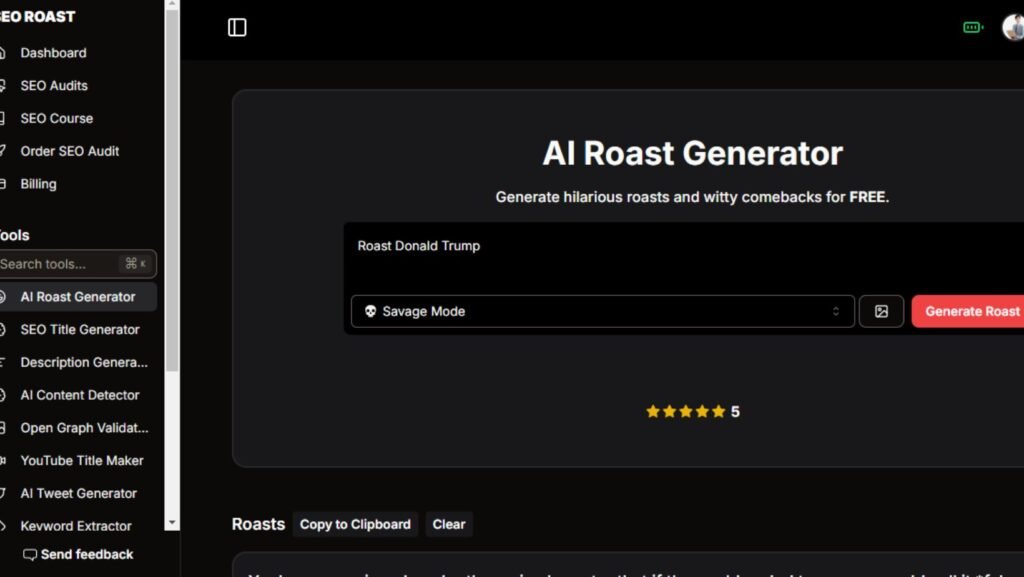Click the Roasts section label

click(258, 524)
